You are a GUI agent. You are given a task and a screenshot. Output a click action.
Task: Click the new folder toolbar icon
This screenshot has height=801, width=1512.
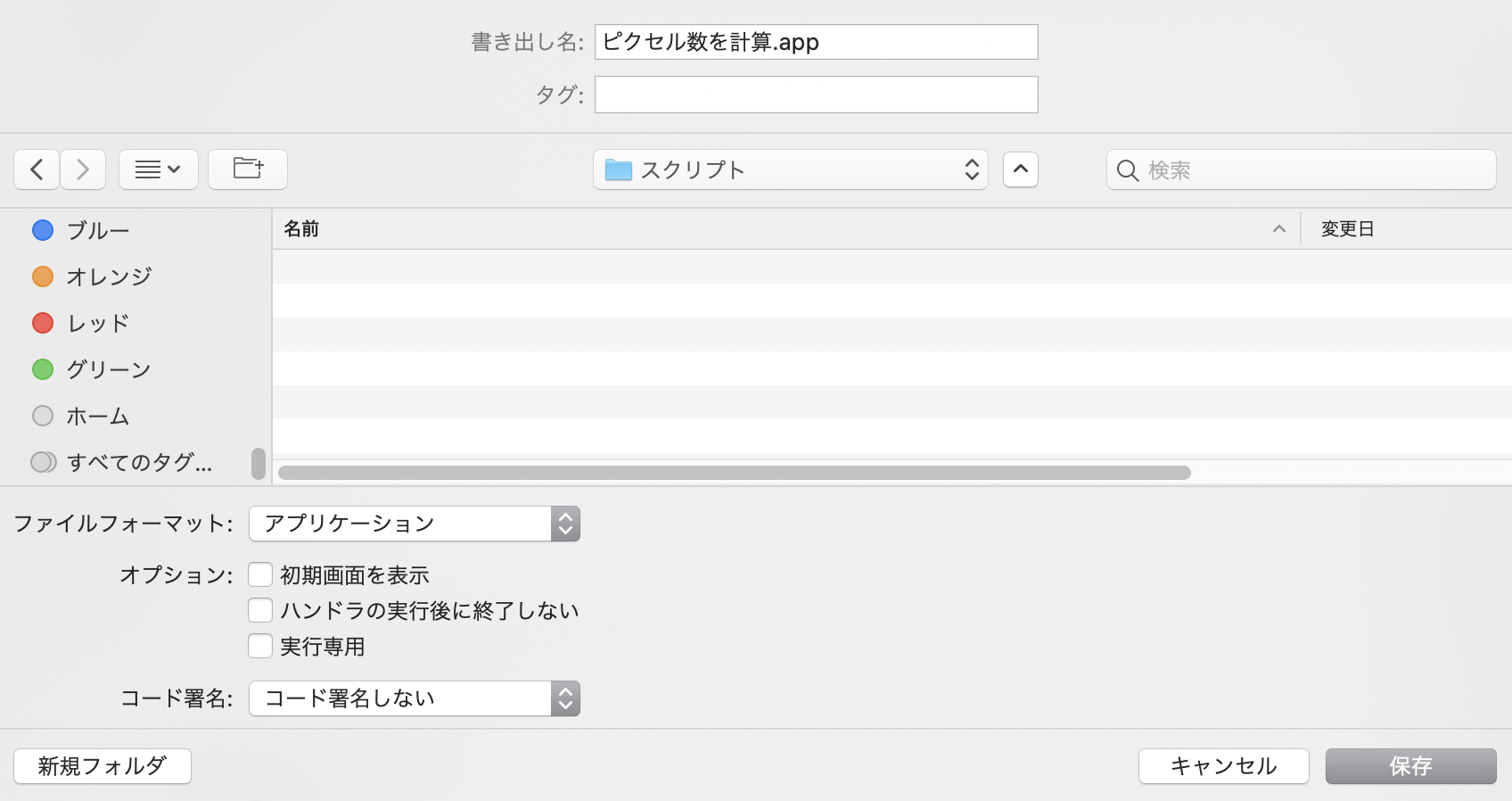click(x=248, y=169)
